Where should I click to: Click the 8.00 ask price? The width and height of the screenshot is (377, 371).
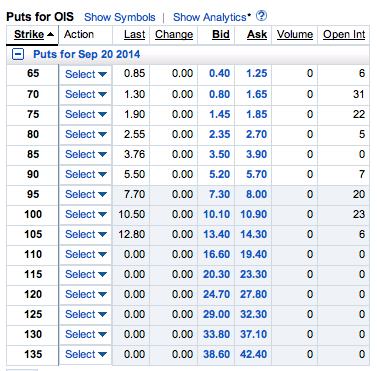(x=257, y=194)
